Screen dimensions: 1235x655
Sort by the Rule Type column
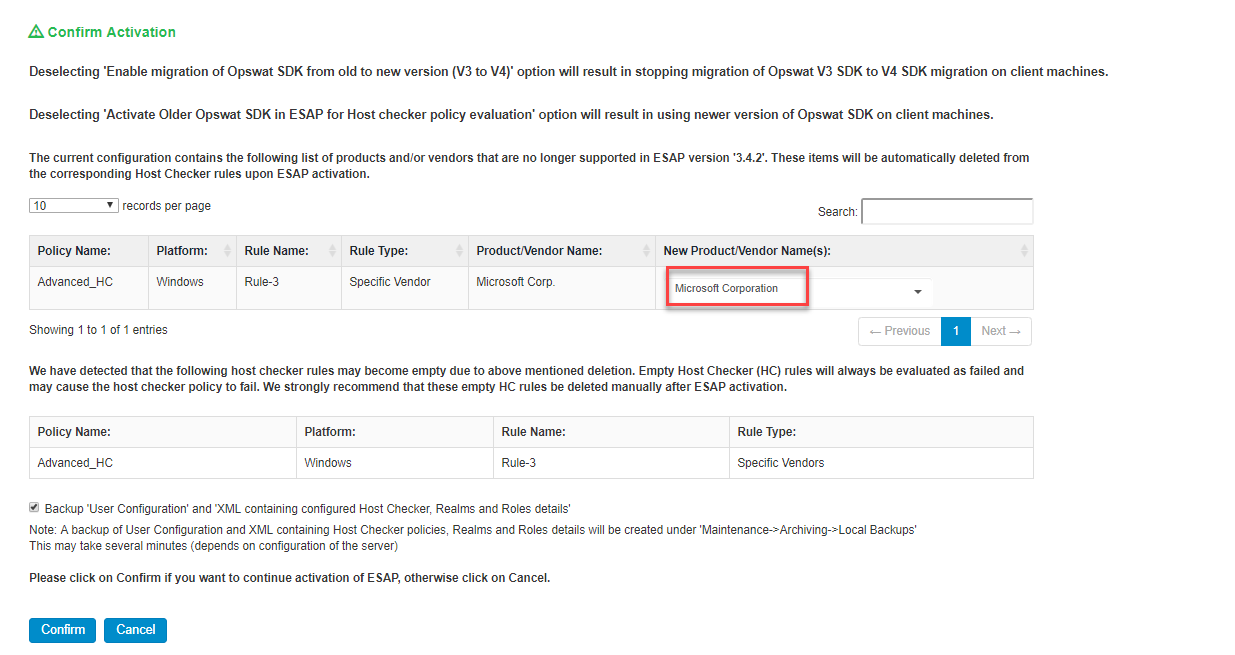pos(405,251)
